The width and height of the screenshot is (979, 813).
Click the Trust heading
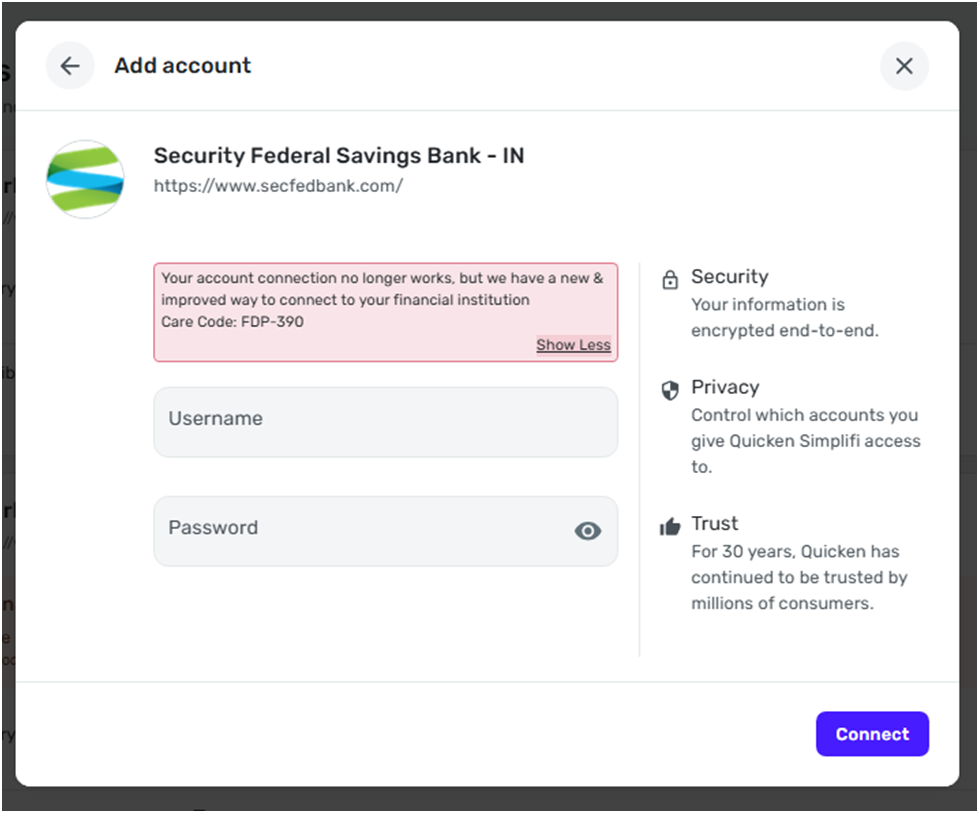(x=714, y=523)
